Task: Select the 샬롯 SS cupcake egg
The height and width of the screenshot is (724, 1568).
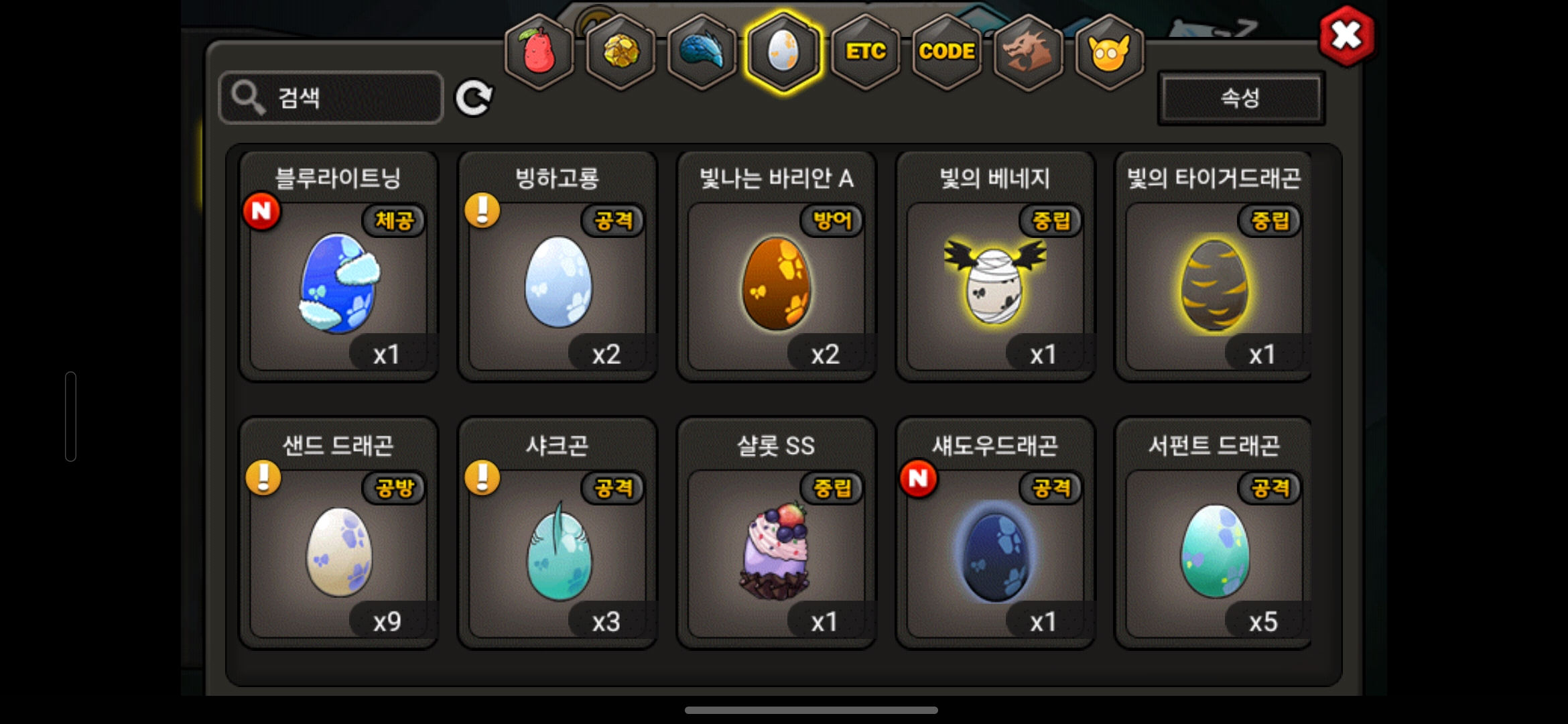Action: pos(777,534)
